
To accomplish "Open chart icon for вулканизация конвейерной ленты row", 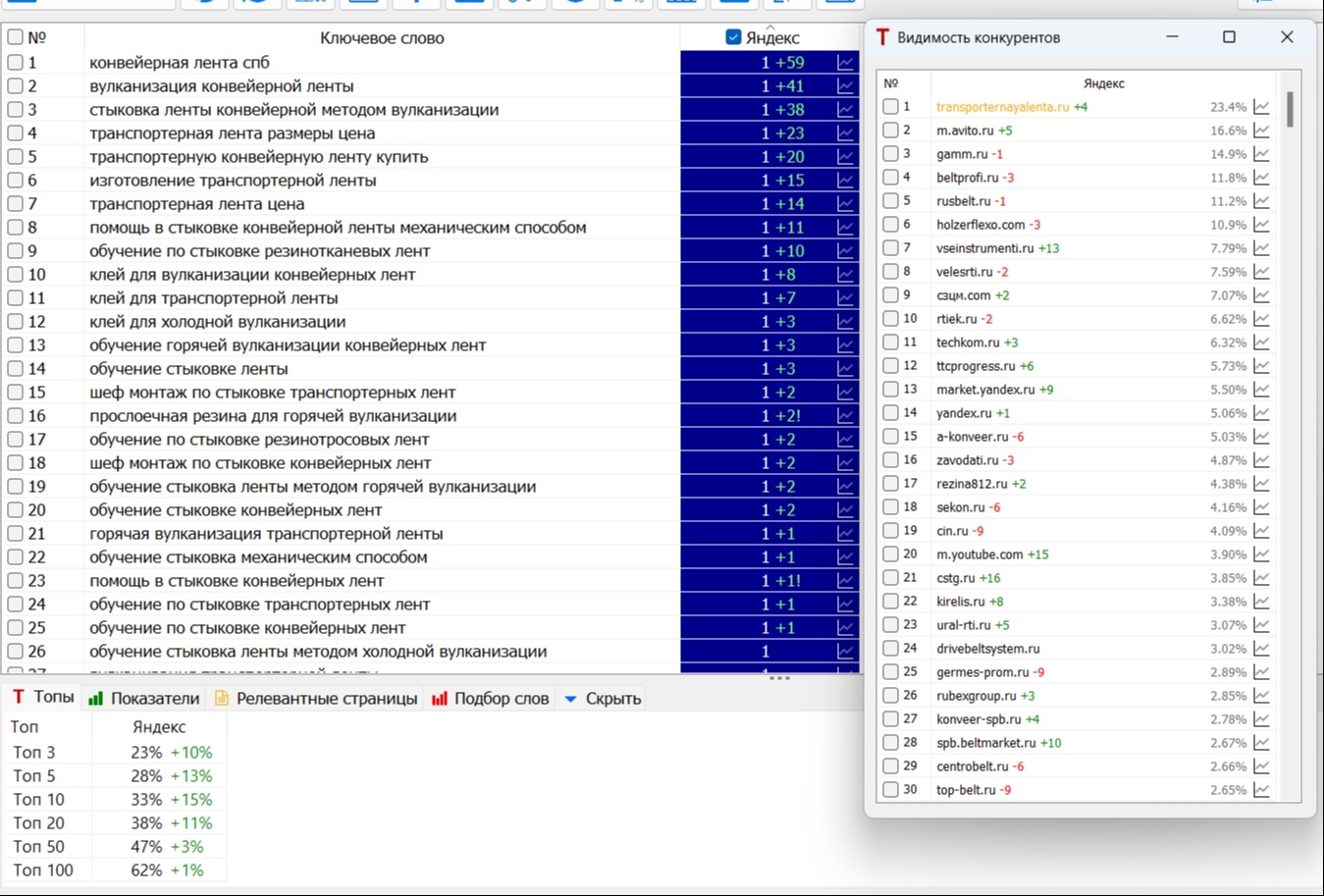I will pyautogui.click(x=845, y=86).
